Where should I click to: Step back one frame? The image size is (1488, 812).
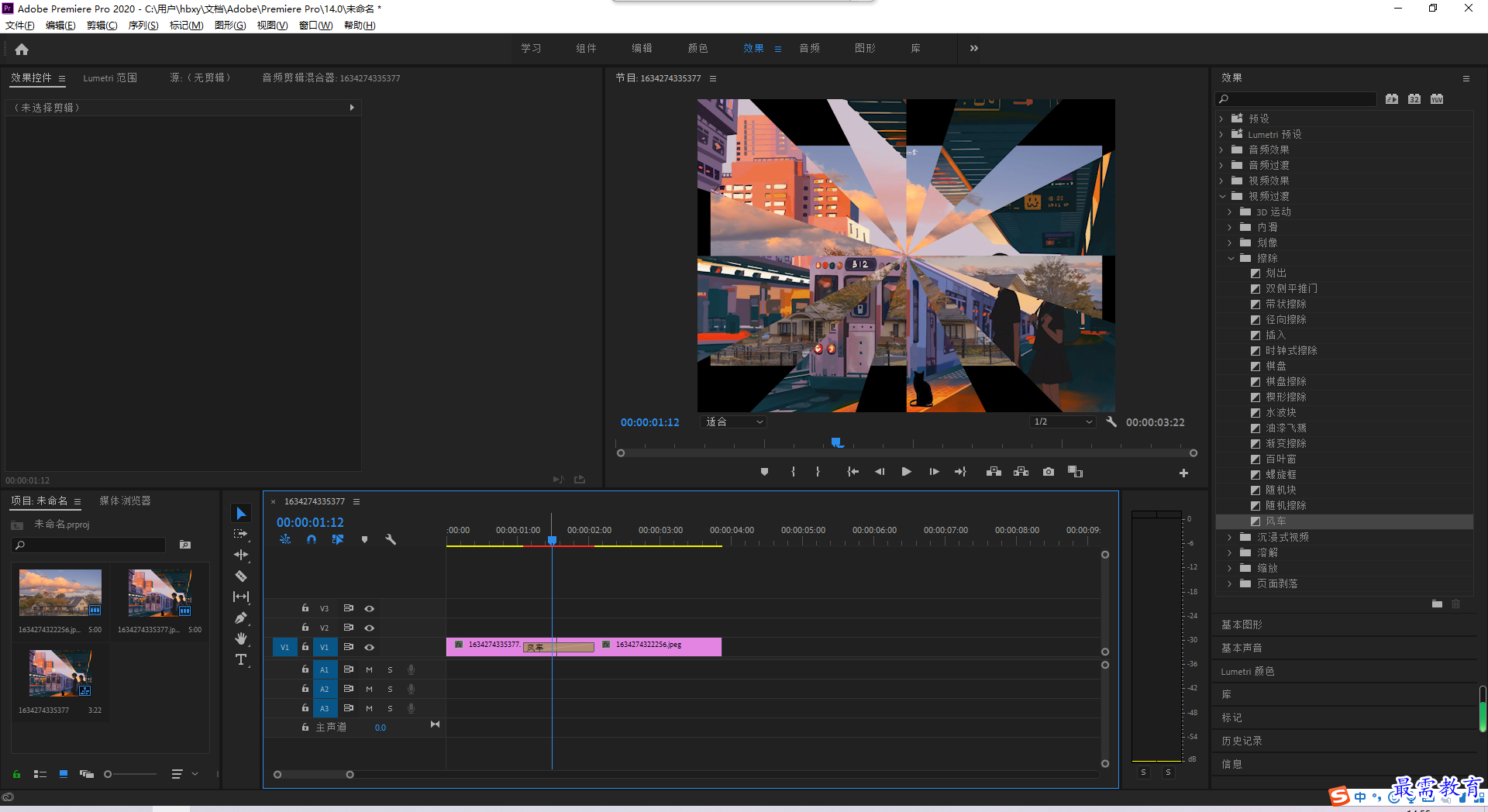[879, 472]
